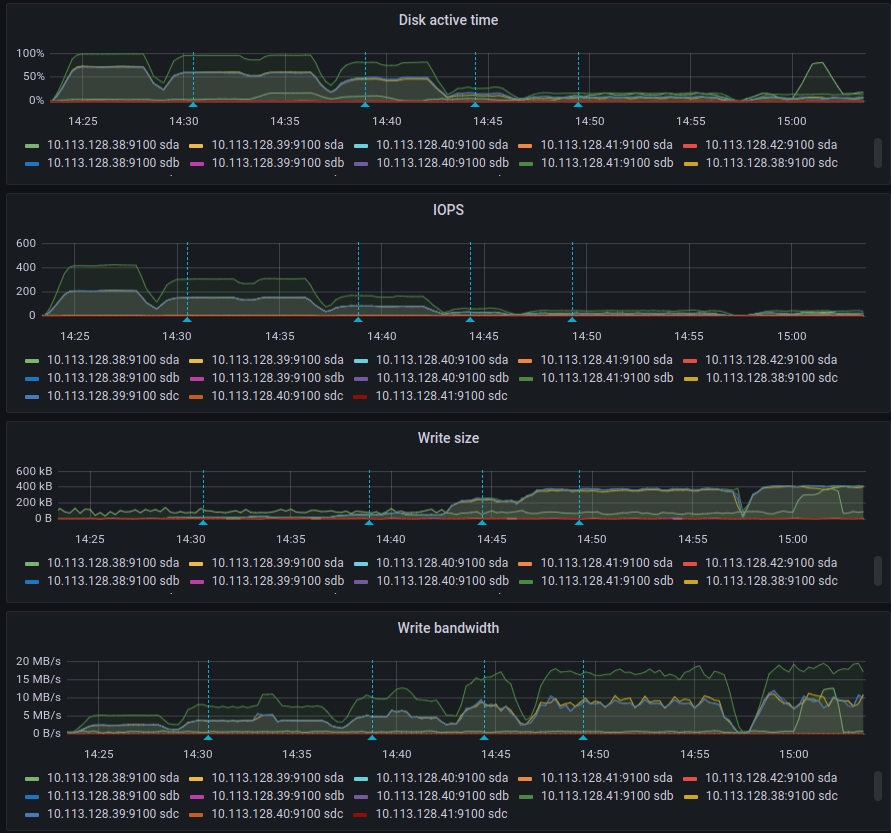Click green swatch of 10.113.128.38:9100 sda in IOPS legend
Image resolution: width=891 pixels, height=833 pixels.
(32, 361)
